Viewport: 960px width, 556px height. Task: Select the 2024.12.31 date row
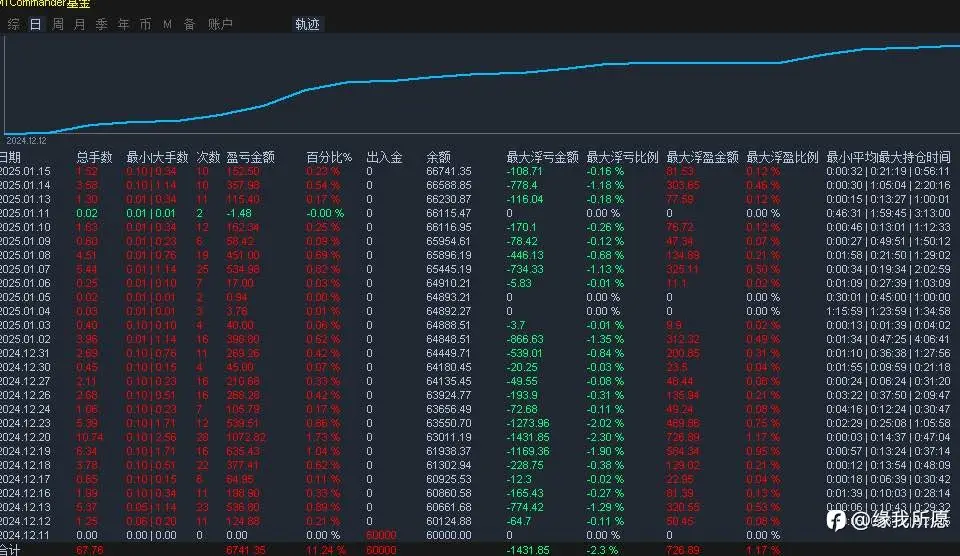(25, 353)
